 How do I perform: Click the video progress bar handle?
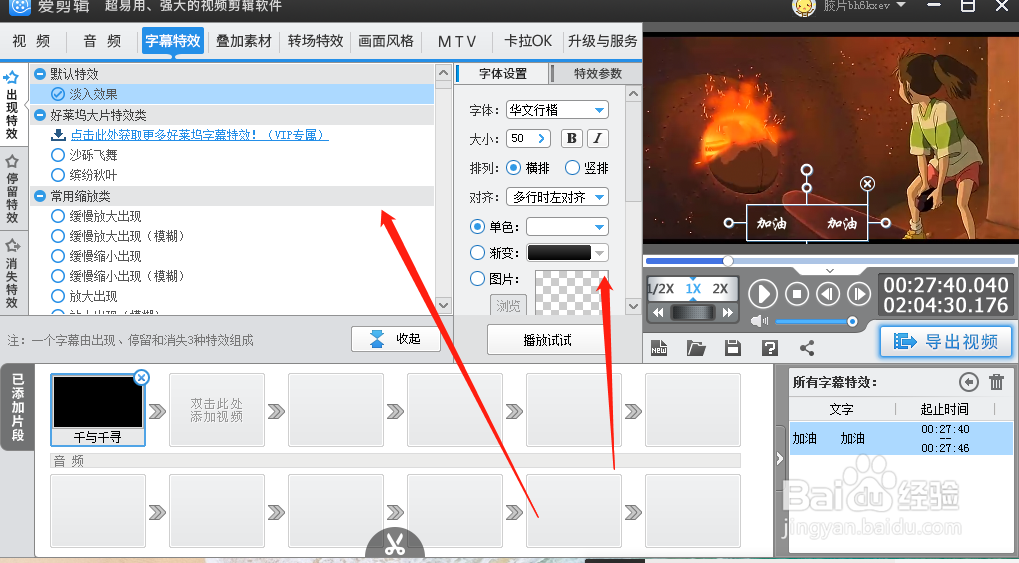(728, 261)
